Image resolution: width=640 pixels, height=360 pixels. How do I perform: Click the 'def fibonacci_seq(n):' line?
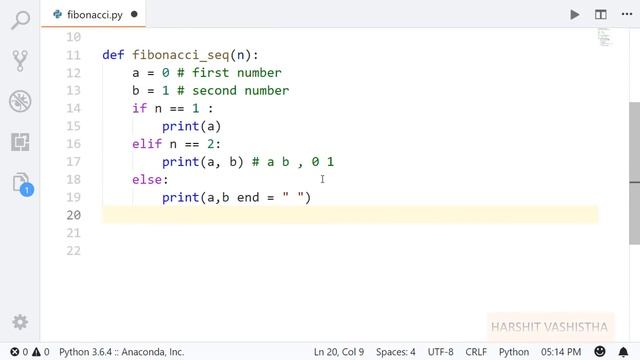pos(180,55)
